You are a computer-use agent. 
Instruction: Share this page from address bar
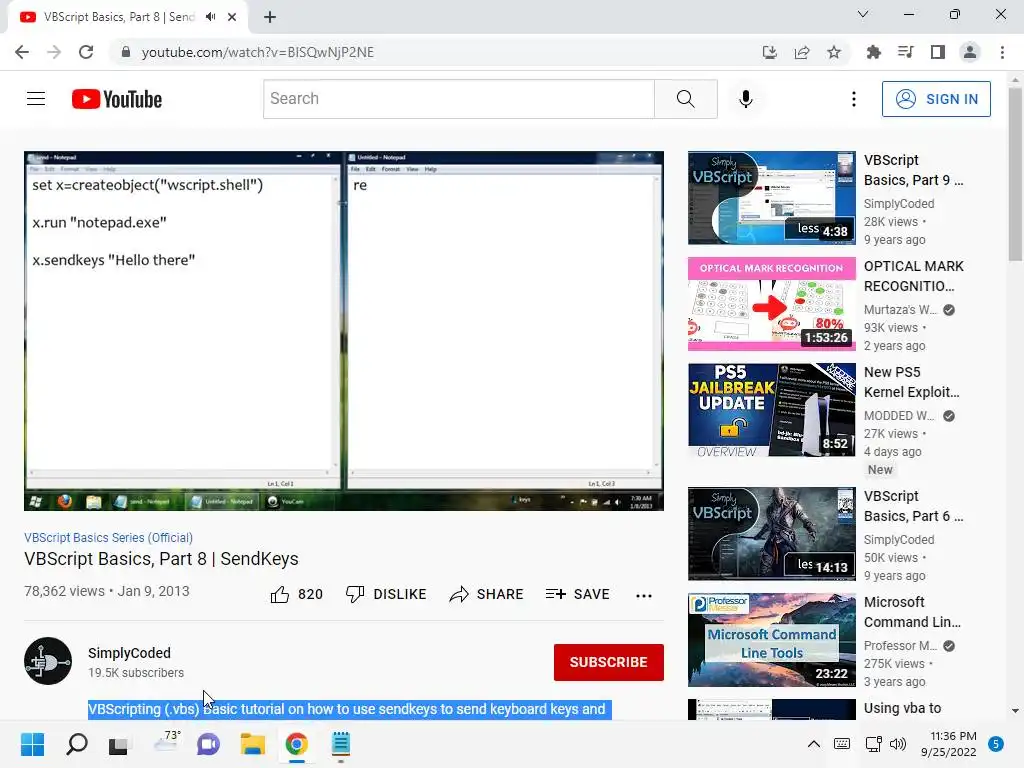click(x=801, y=52)
